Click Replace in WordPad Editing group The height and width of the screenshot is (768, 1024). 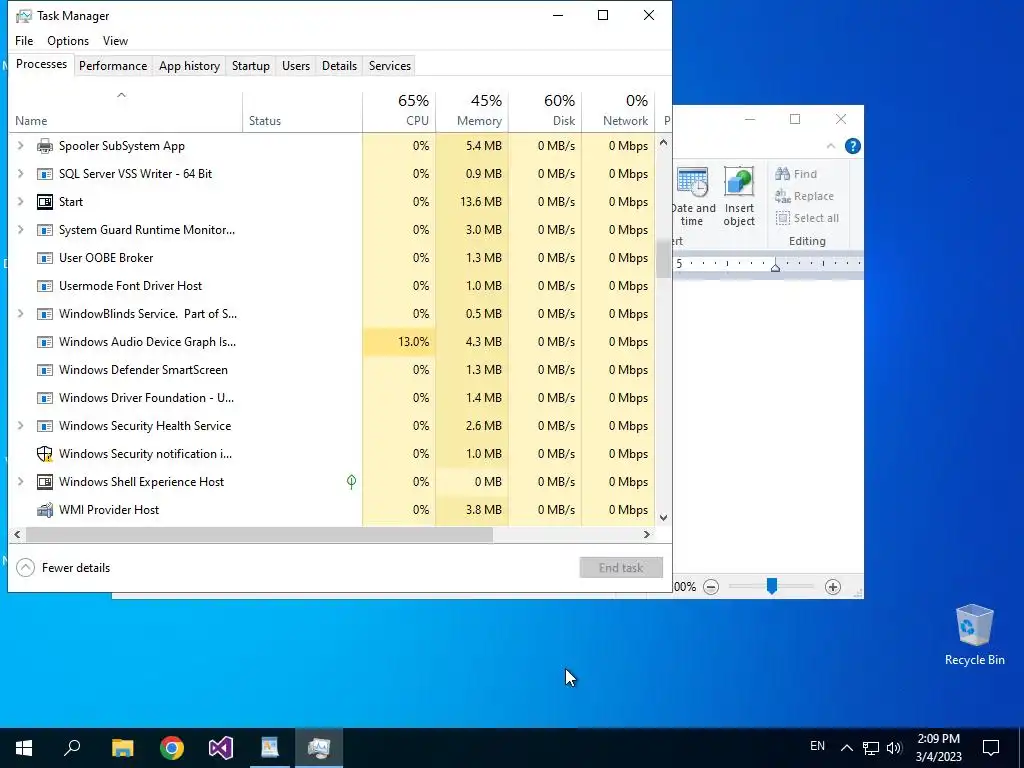pyautogui.click(x=805, y=196)
